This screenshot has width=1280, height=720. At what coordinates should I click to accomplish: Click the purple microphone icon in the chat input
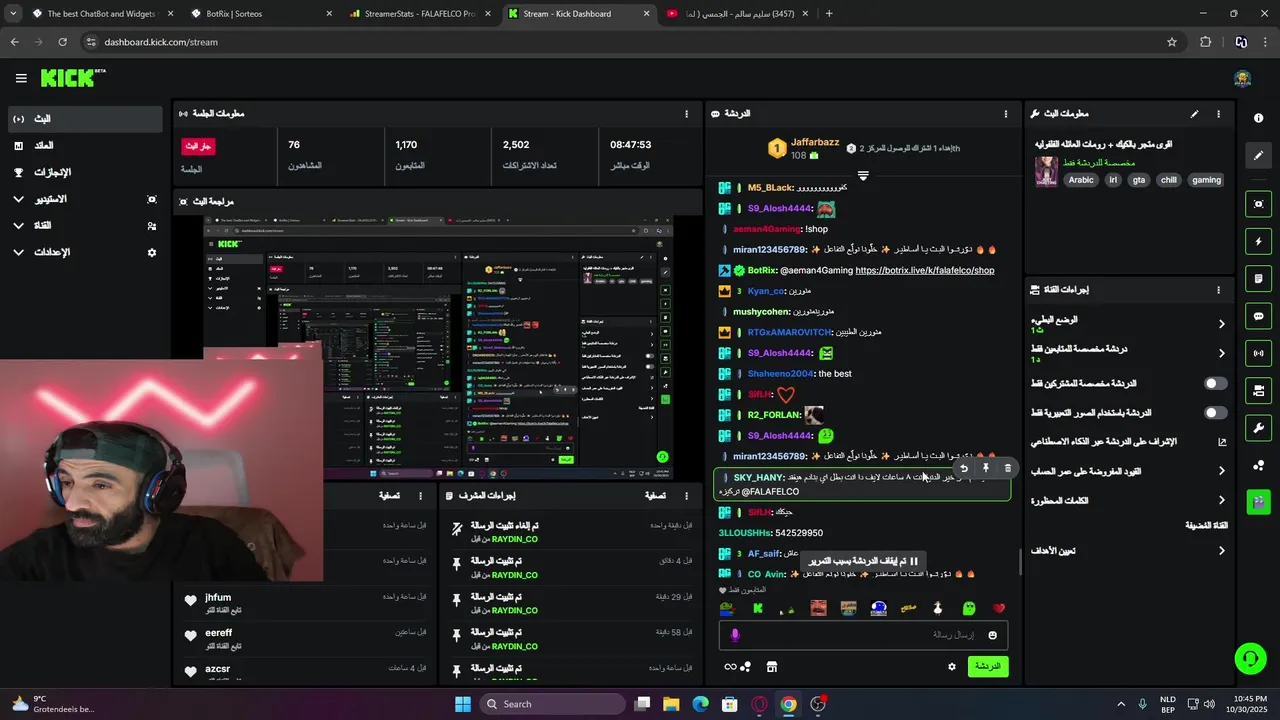pos(735,635)
